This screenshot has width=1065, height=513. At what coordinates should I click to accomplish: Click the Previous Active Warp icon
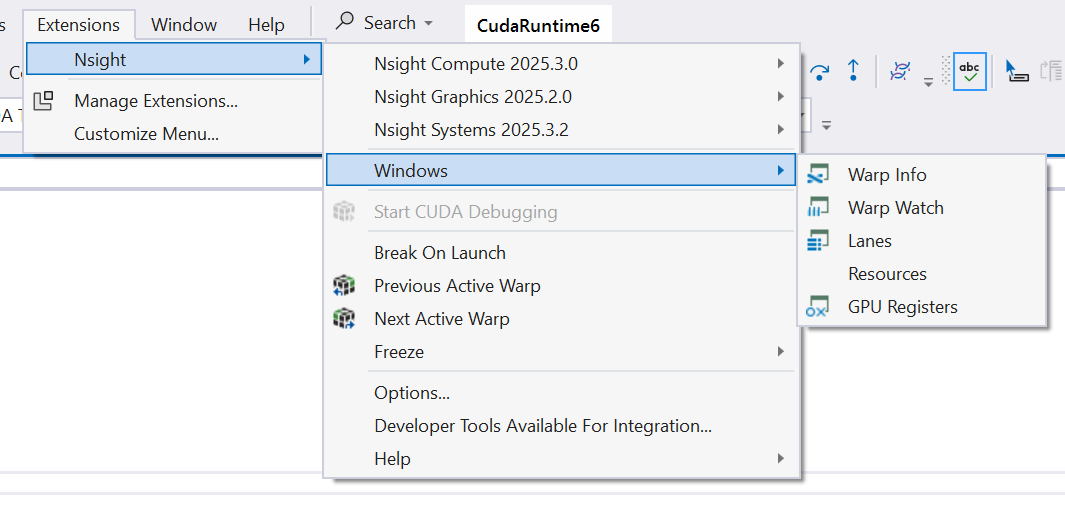[x=344, y=285]
